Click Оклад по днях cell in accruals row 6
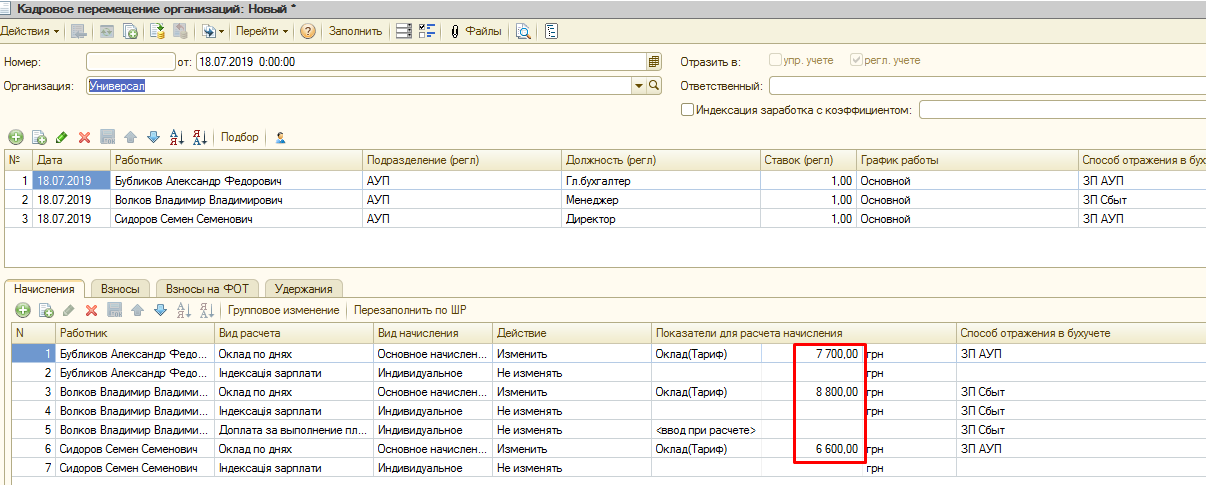Image resolution: width=1206 pixels, height=485 pixels. pos(295,448)
